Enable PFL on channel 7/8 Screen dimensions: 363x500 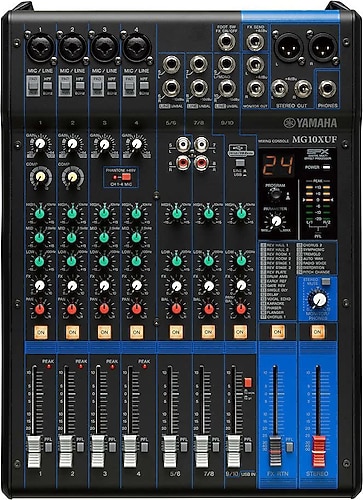pos(216,447)
